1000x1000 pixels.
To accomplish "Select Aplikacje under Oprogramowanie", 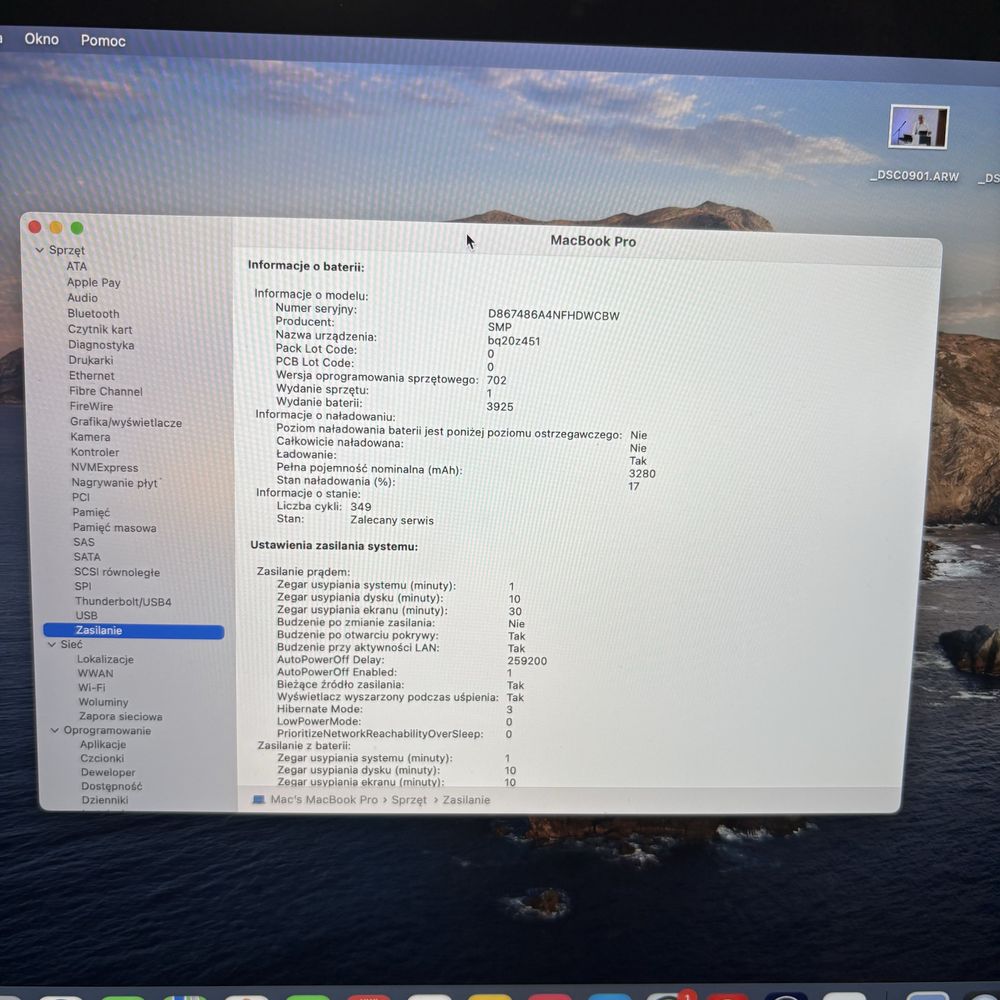I will tap(103, 744).
